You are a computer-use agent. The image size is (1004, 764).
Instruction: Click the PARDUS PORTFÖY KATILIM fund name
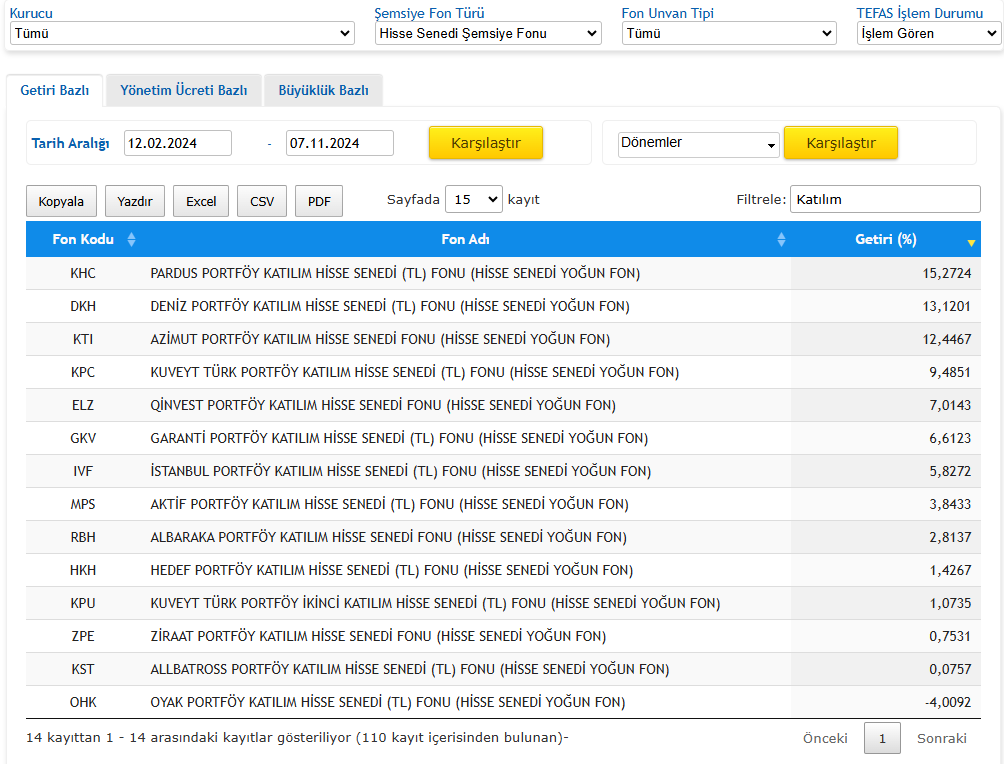(x=395, y=273)
